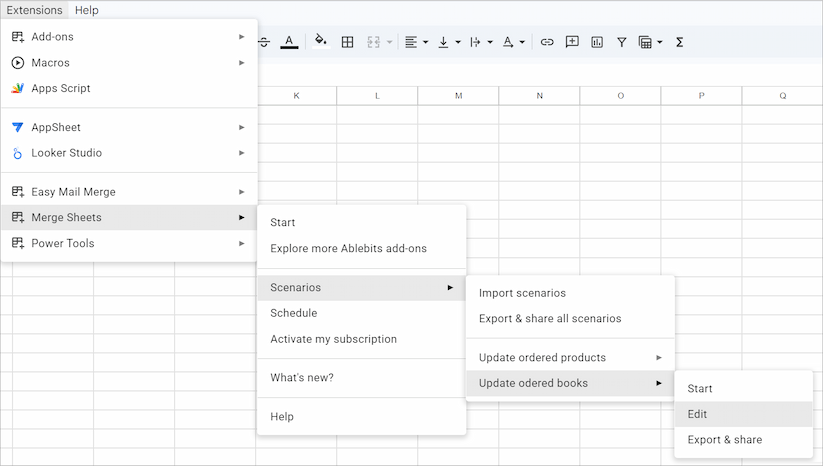Click the insert chart icon

(x=597, y=42)
